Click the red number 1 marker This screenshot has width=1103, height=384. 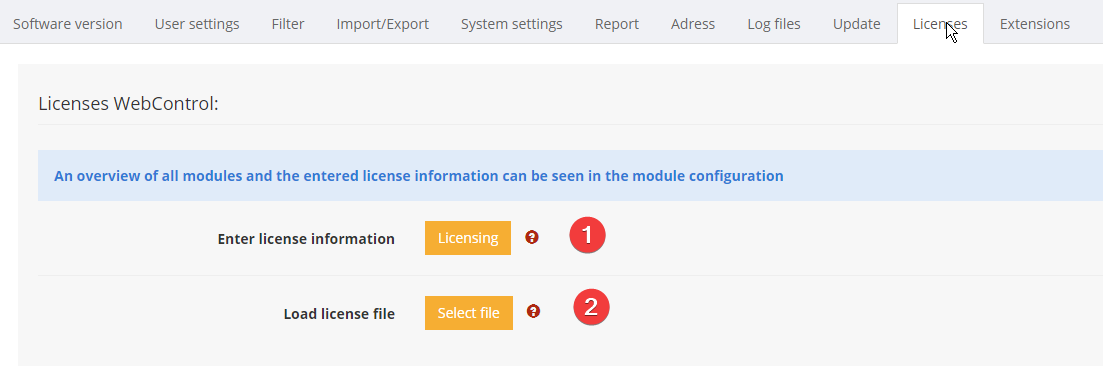tap(587, 236)
